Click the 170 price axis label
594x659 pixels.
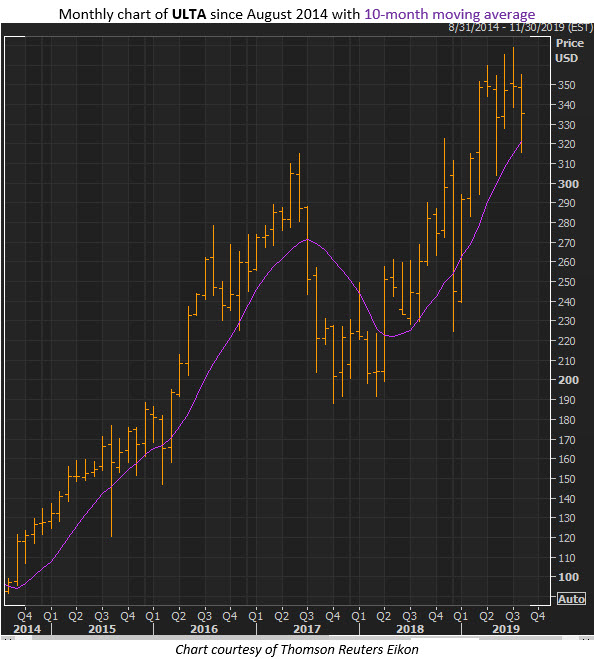point(566,440)
